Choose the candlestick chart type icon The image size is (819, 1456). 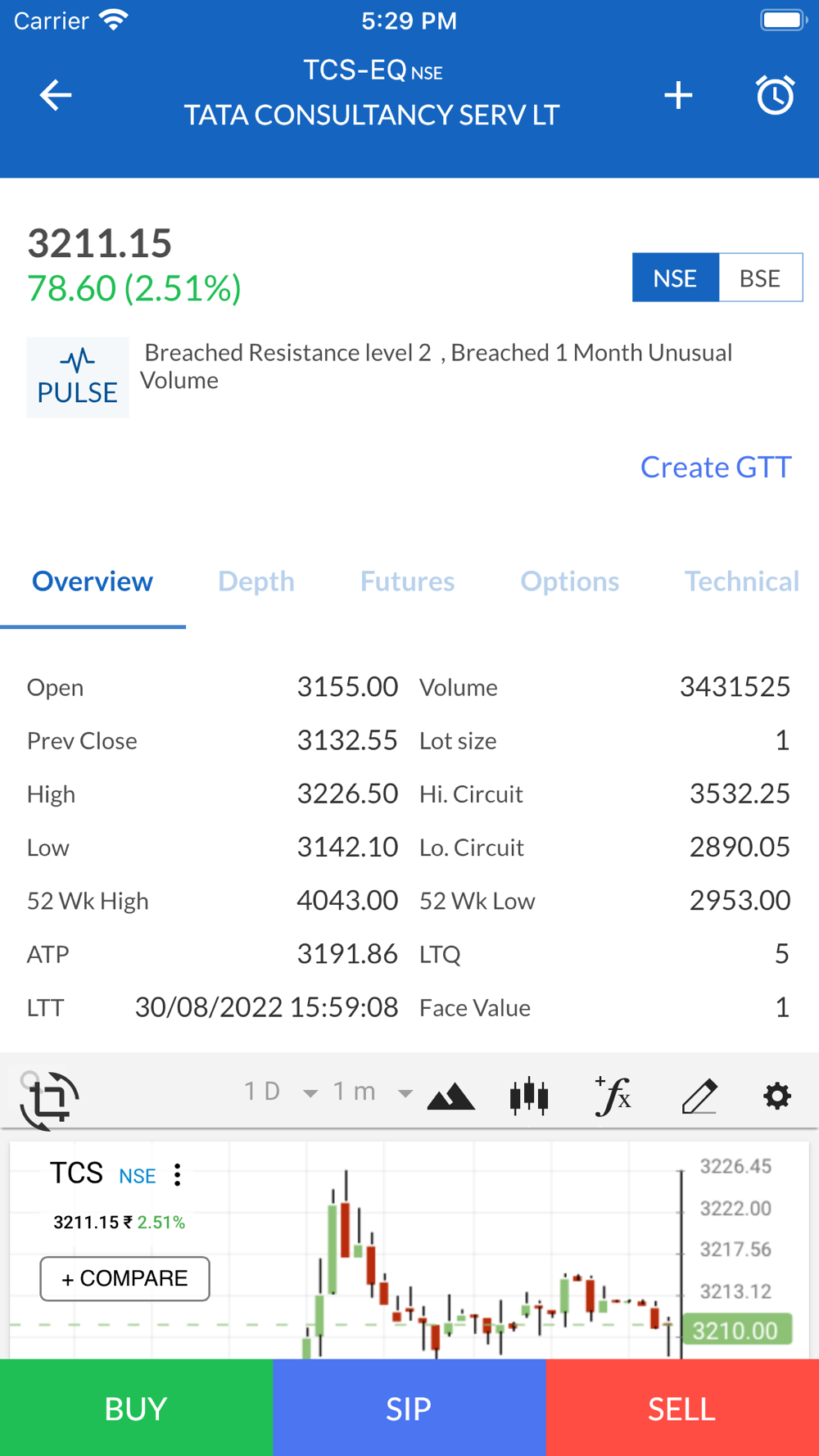tap(529, 1096)
